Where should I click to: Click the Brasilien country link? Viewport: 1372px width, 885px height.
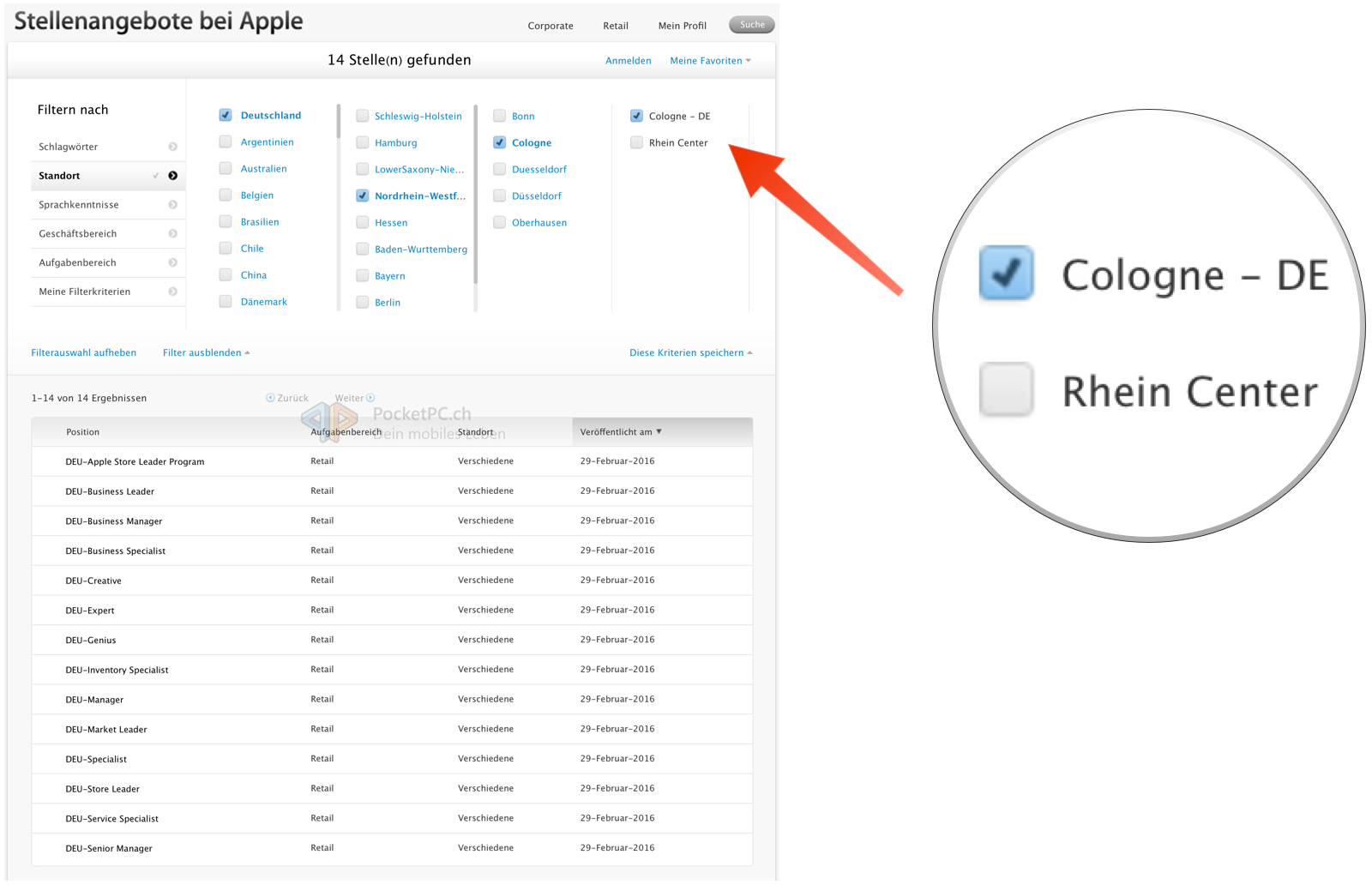coord(260,222)
